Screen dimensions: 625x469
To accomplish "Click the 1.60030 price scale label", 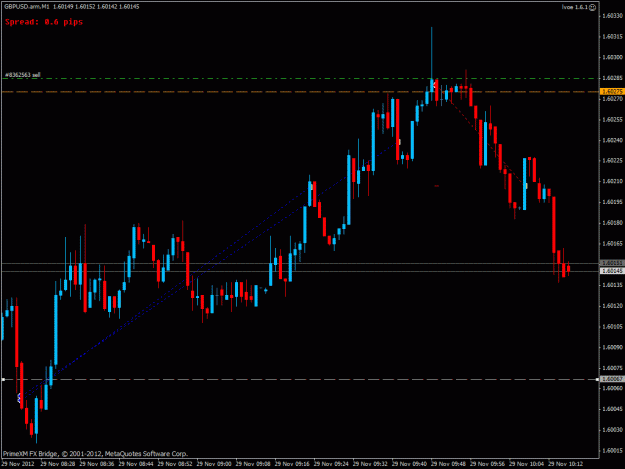I will tap(613, 430).
